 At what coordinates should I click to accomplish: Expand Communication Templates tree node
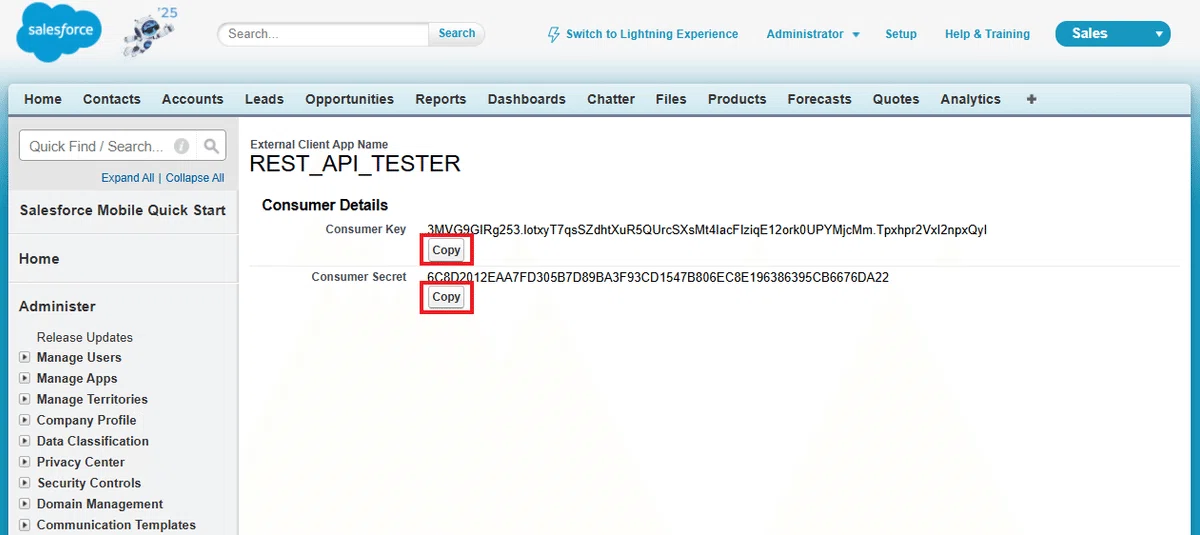click(x=25, y=525)
